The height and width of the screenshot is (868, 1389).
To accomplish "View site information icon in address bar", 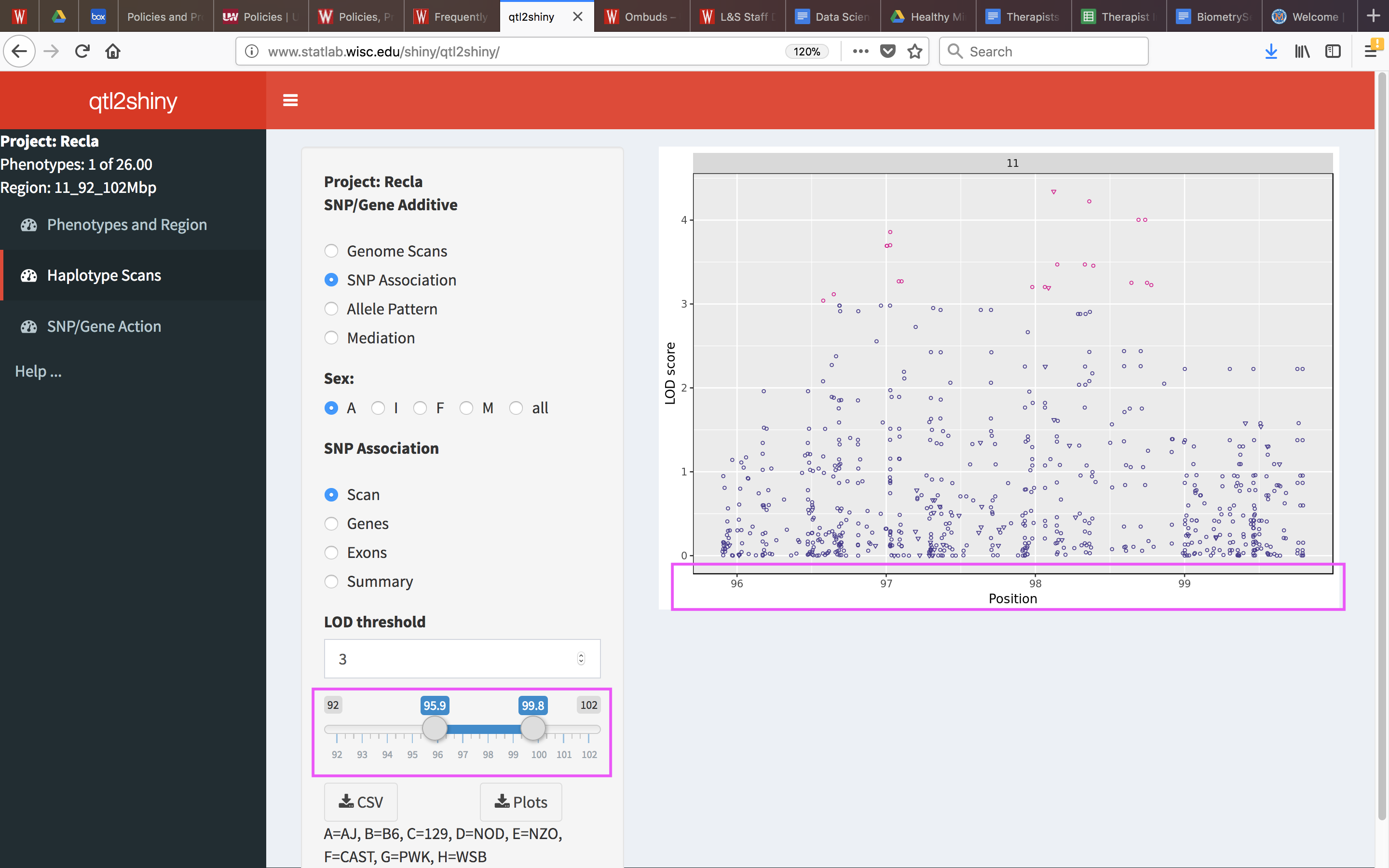I will tap(251, 51).
